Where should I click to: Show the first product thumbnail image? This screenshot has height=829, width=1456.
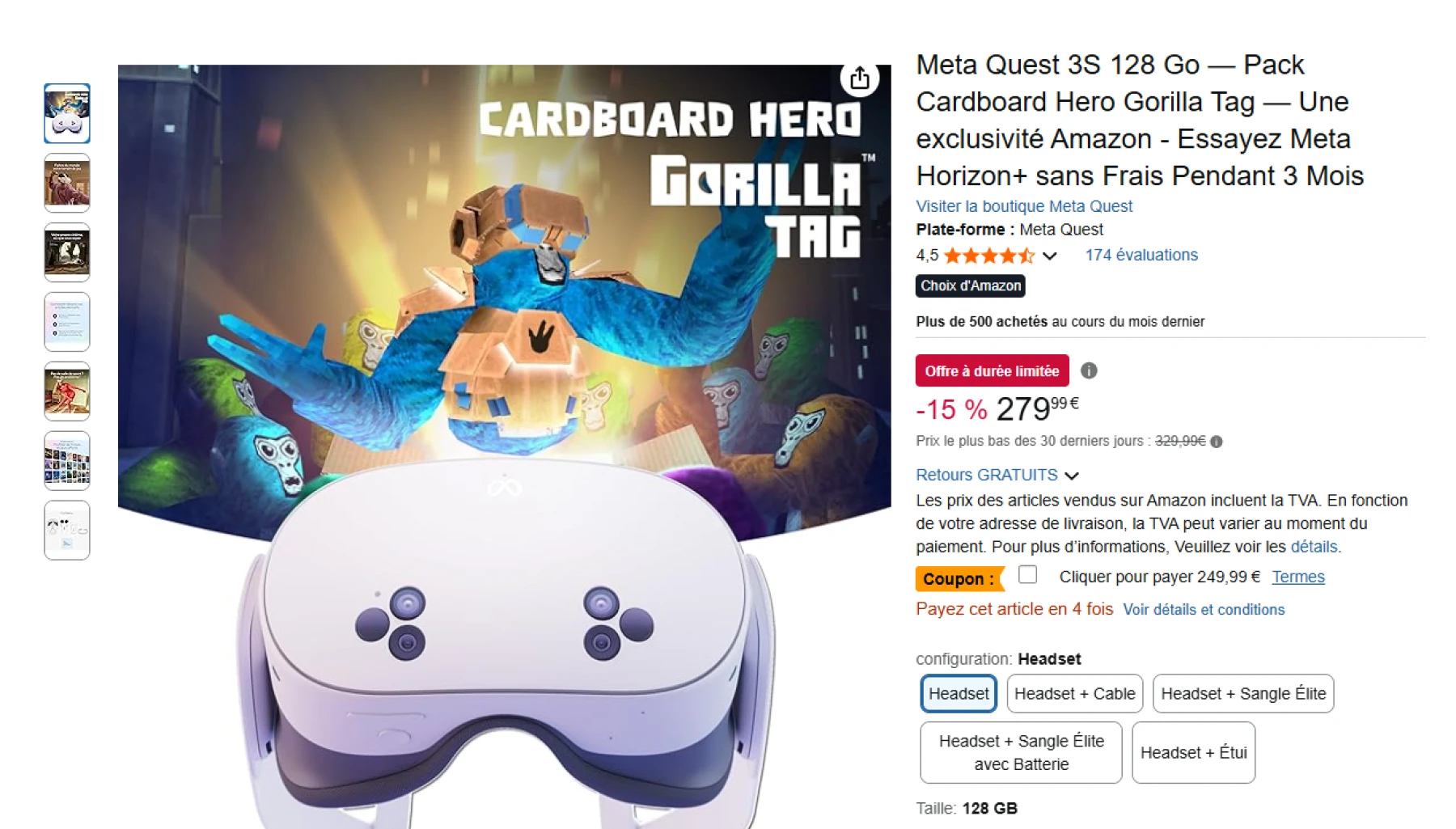[67, 113]
